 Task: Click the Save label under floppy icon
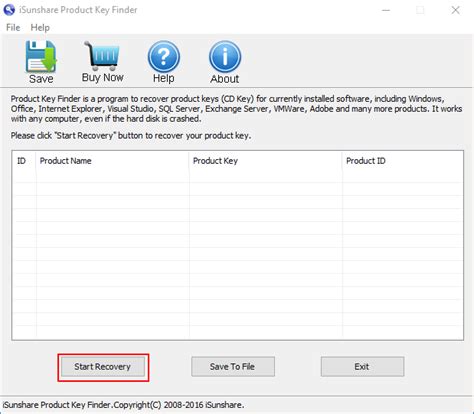41,79
